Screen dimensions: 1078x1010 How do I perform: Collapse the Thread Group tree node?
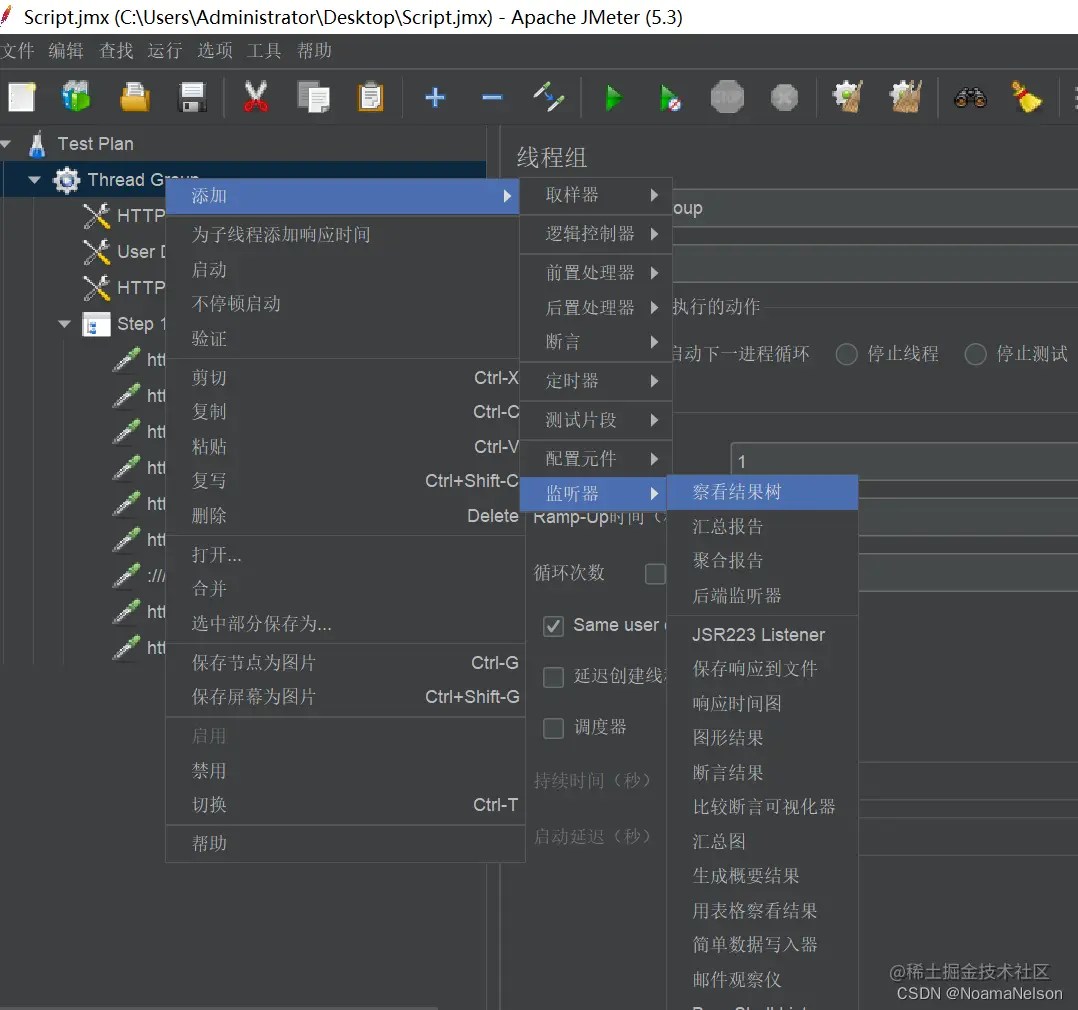[34, 180]
